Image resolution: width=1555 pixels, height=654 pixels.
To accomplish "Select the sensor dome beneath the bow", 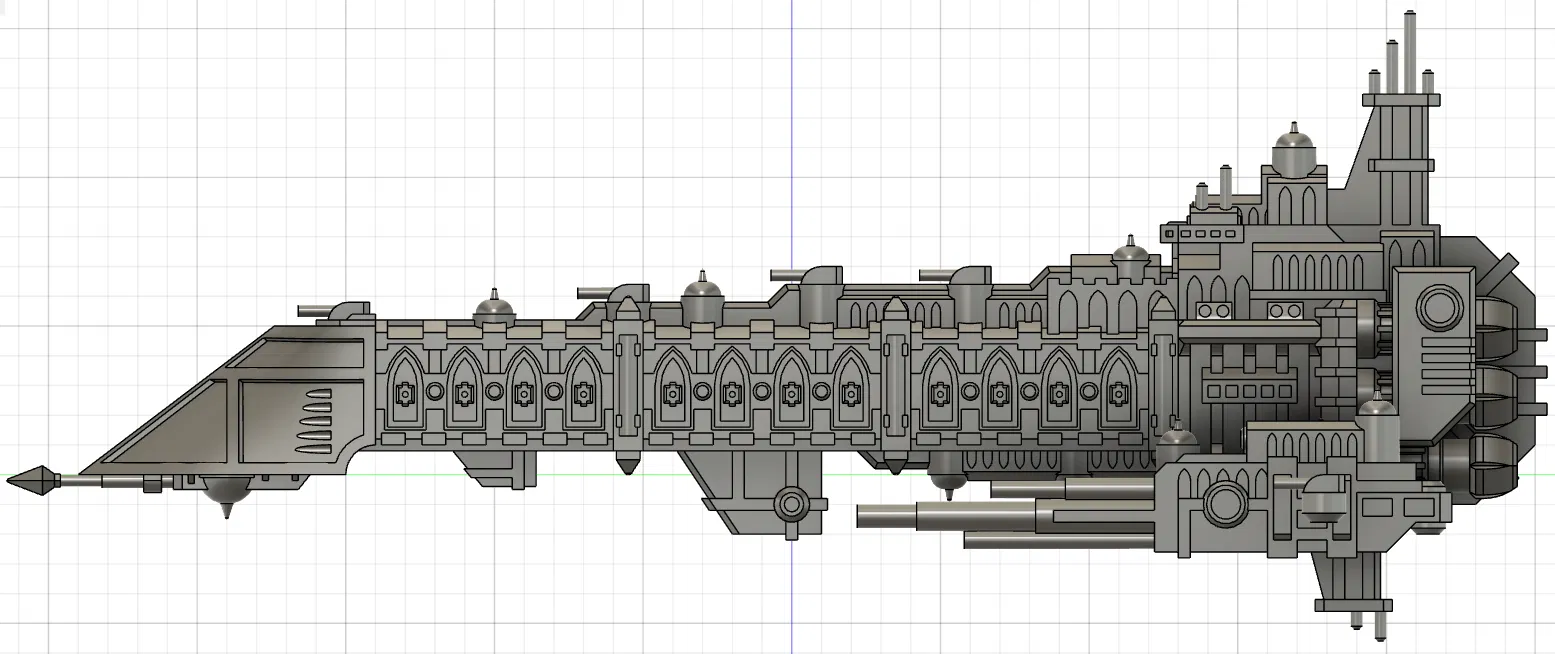I will pos(227,496).
